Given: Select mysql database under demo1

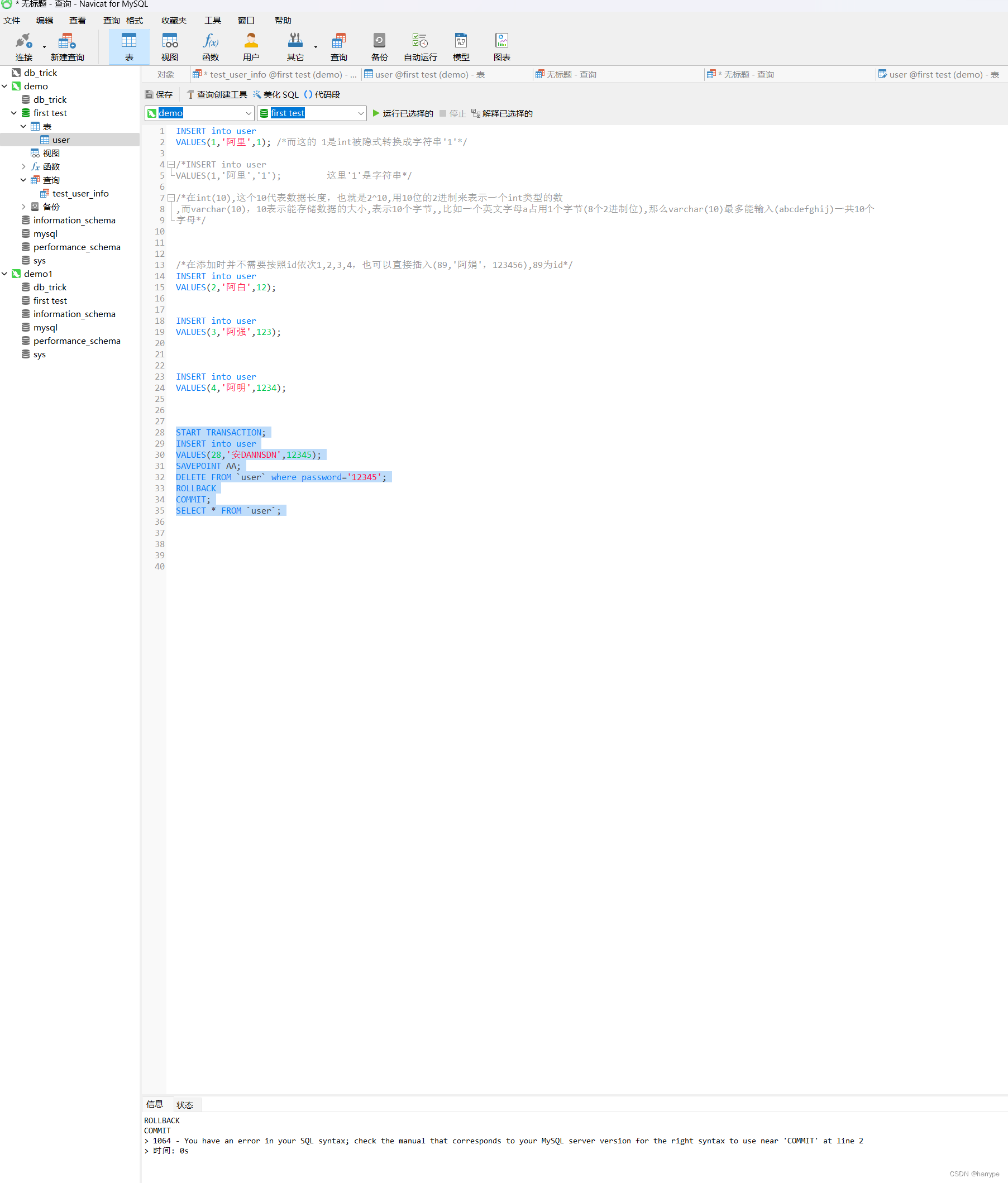Looking at the screenshot, I should tap(45, 328).
